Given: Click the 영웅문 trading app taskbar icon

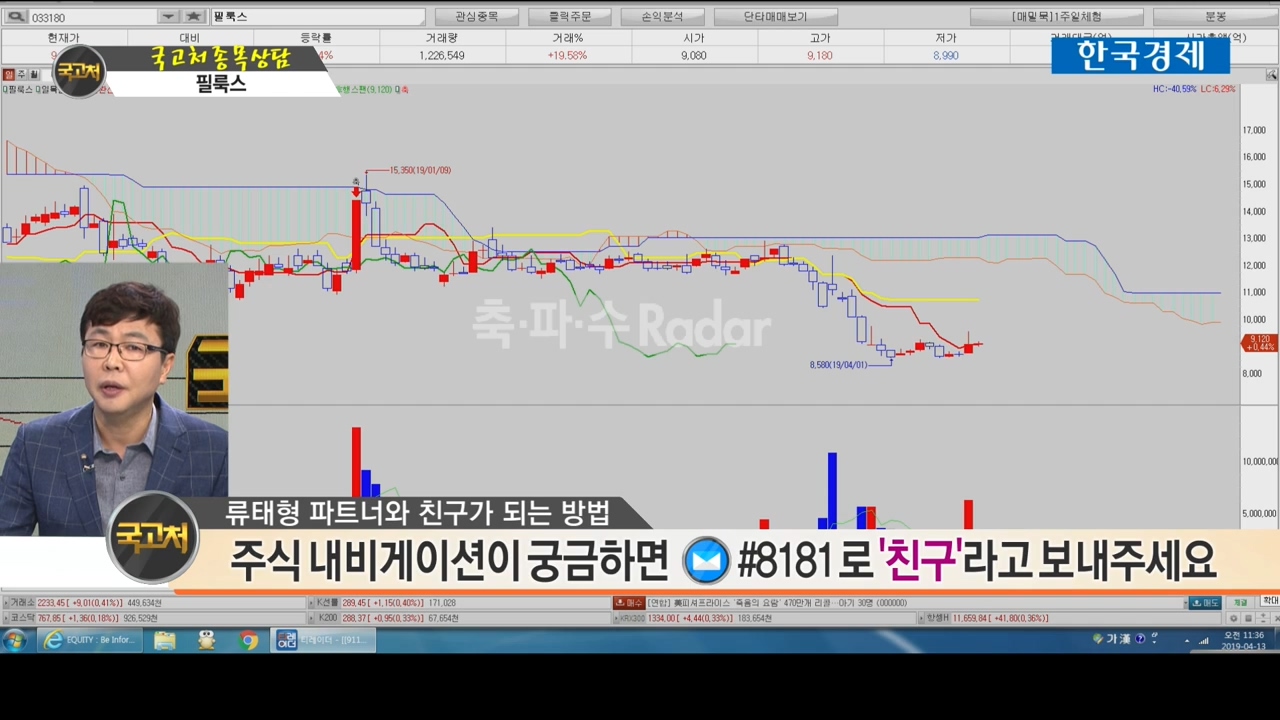Looking at the screenshot, I should pyautogui.click(x=323, y=641).
